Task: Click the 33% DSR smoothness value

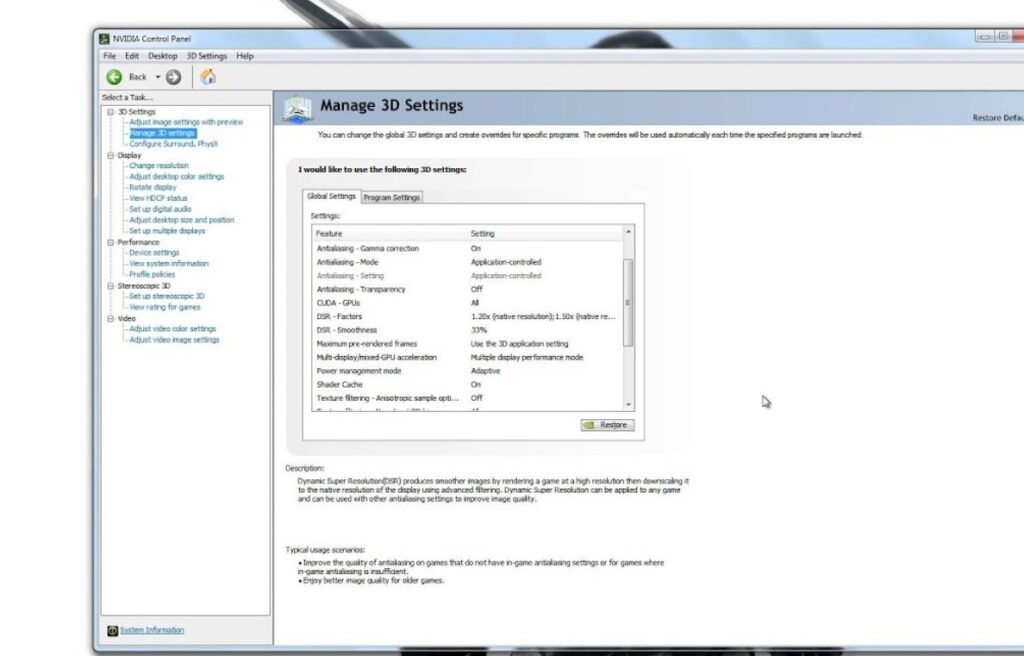Action: pos(479,331)
